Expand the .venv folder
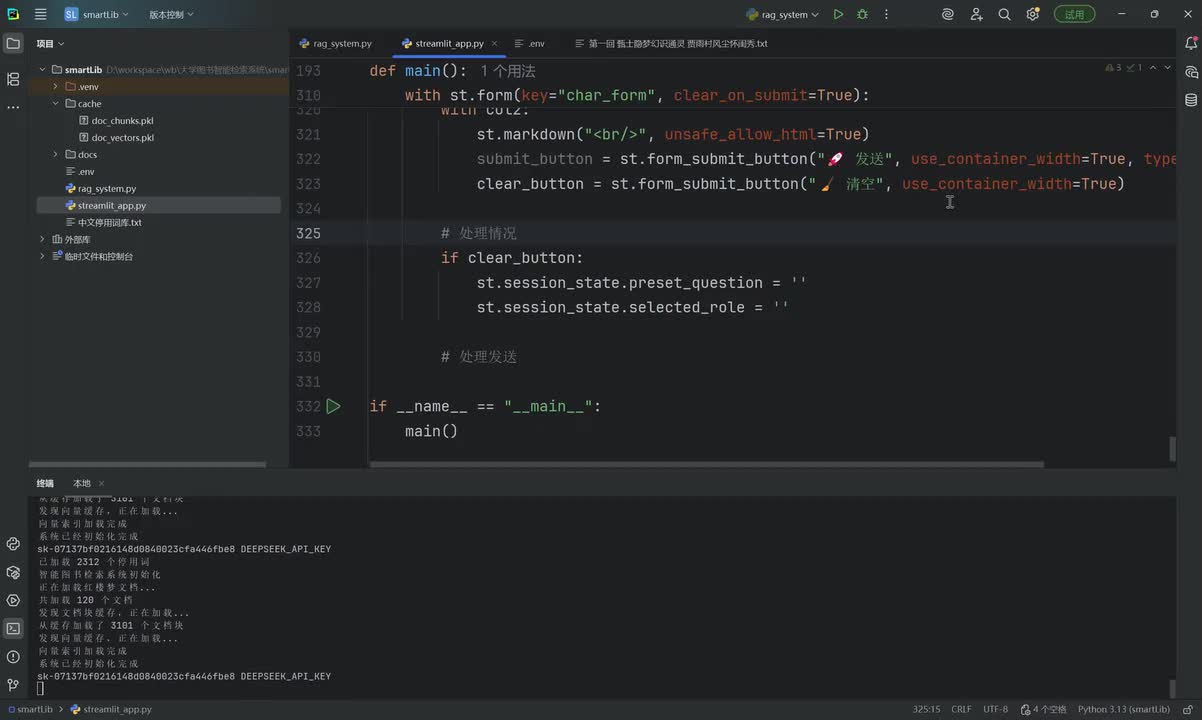The width and height of the screenshot is (1202, 720). (56, 87)
